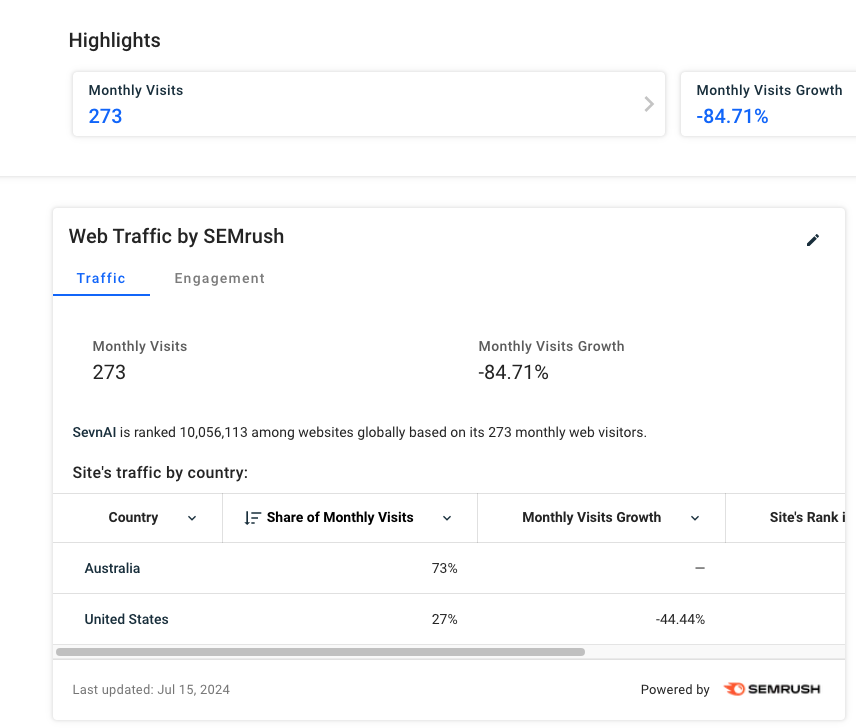Switch to the Traffic tab
Screen dimensions: 856x728
pos(101,279)
